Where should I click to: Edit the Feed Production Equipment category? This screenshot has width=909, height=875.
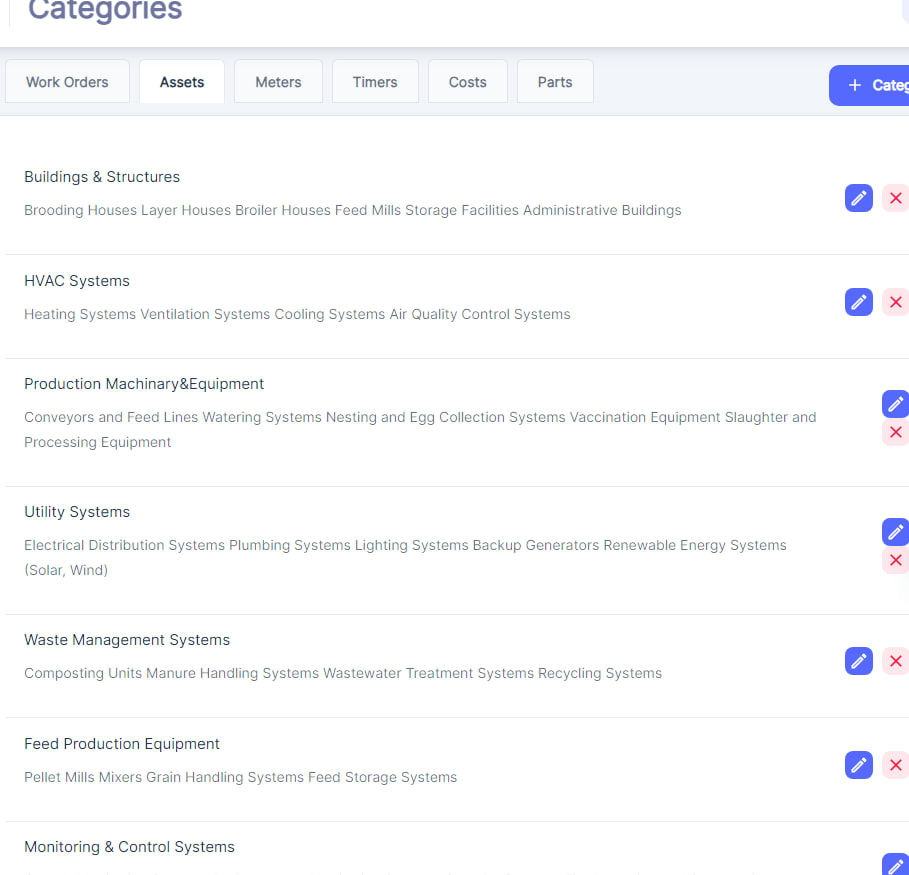point(859,765)
